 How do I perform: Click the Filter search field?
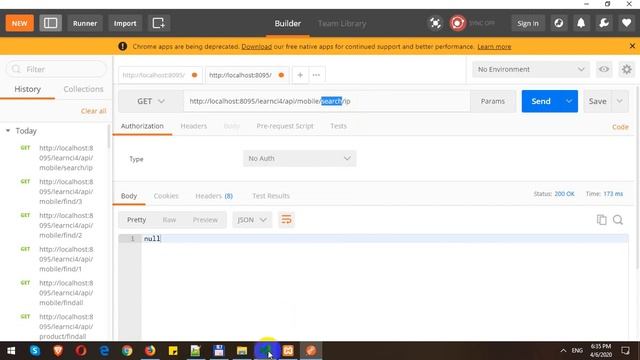click(x=56, y=69)
